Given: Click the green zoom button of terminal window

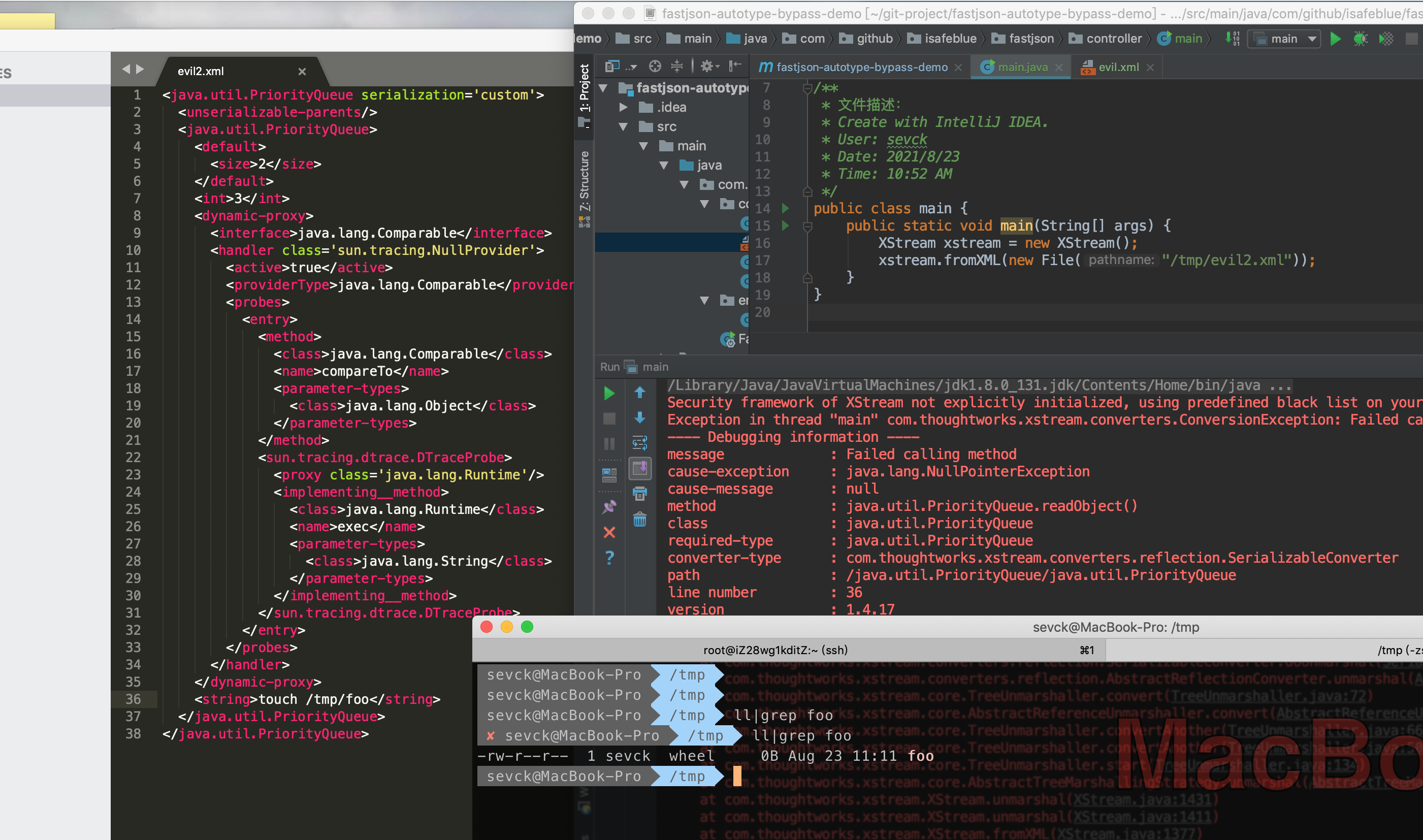Looking at the screenshot, I should click(x=527, y=627).
